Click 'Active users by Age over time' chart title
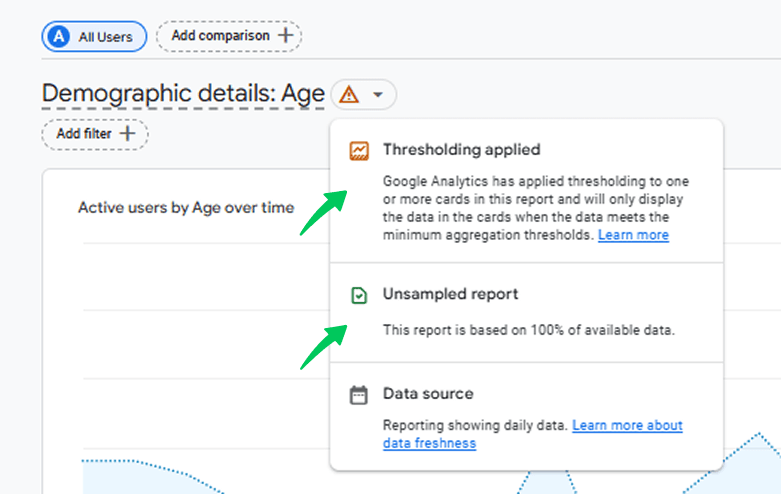 pos(186,208)
